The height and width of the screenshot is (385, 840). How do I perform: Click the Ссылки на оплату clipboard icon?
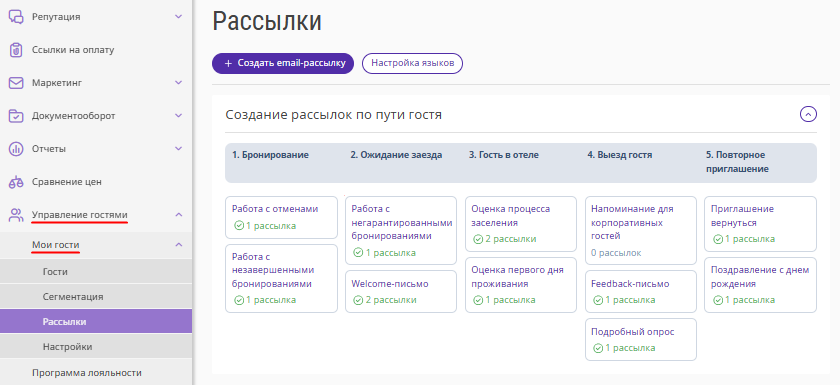(16, 50)
